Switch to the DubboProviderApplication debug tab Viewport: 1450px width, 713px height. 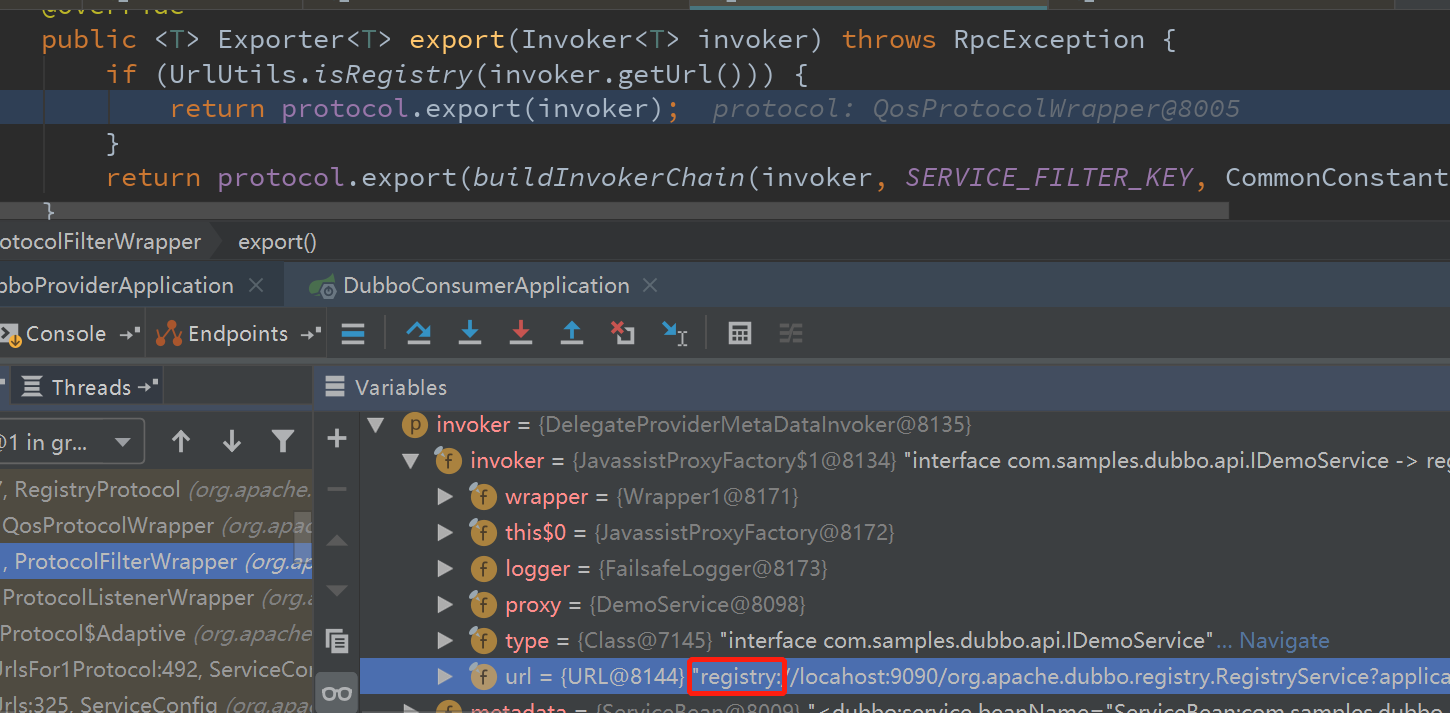[116, 286]
